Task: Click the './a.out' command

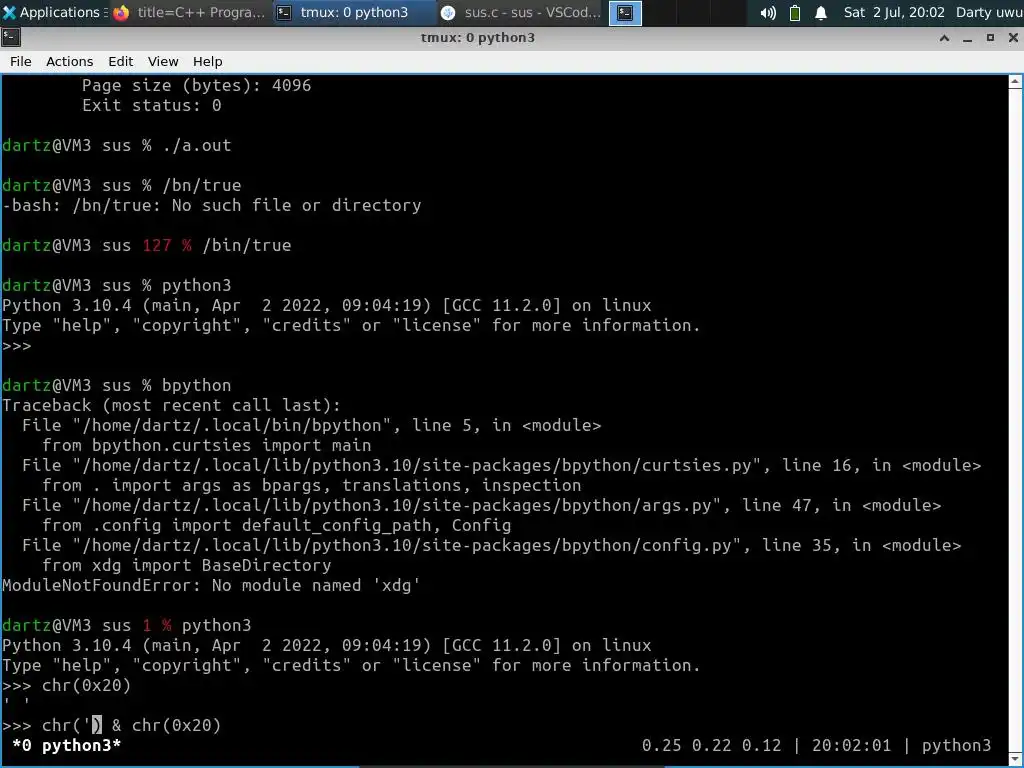Action: (197, 146)
